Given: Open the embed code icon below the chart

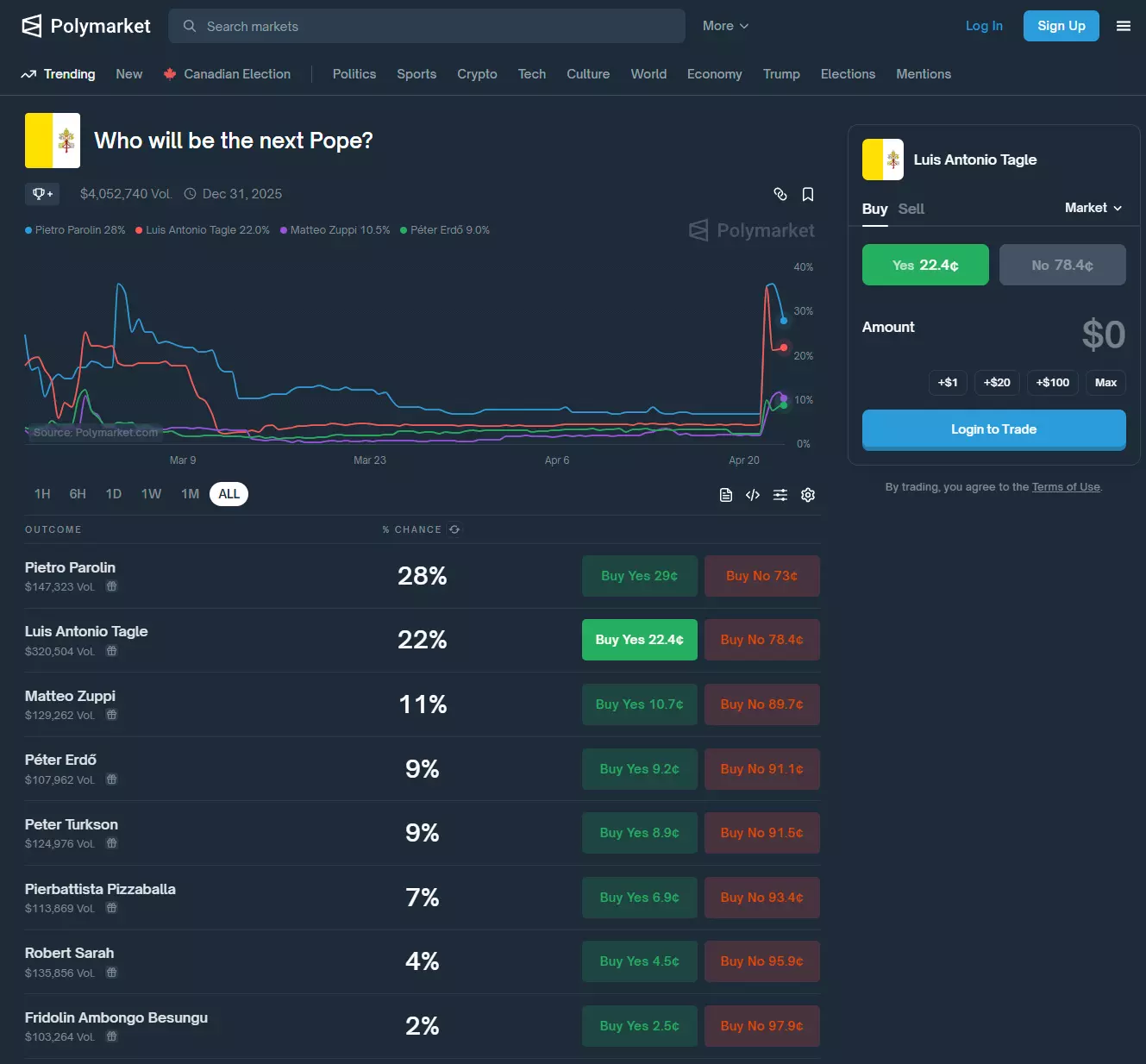Looking at the screenshot, I should click(753, 495).
